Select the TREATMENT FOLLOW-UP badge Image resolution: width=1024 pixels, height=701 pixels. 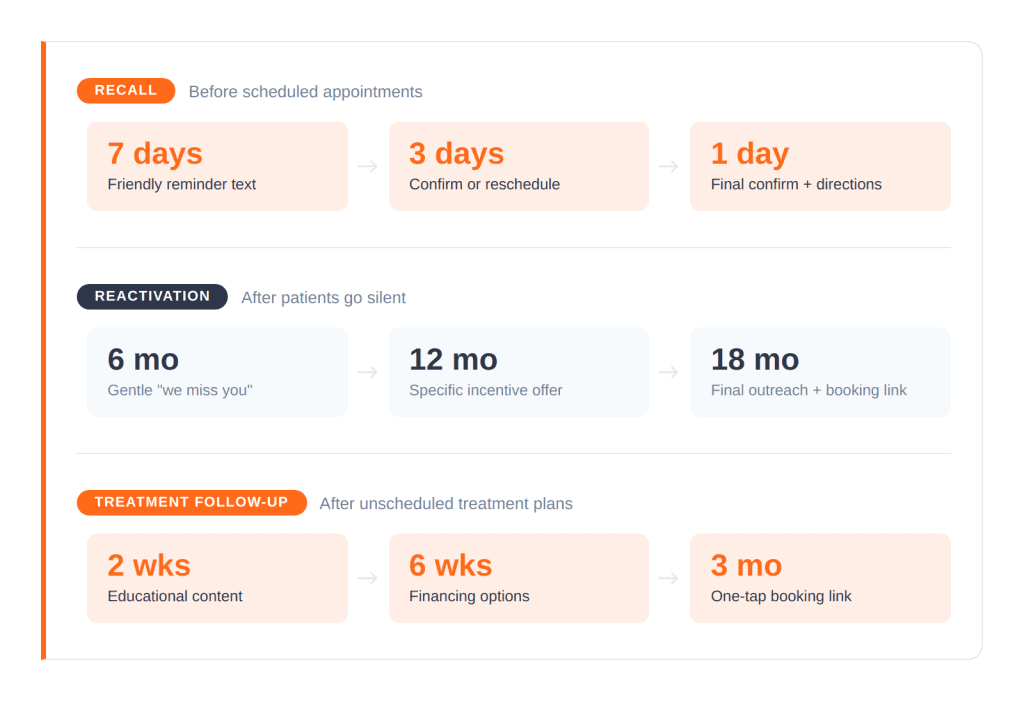[191, 503]
